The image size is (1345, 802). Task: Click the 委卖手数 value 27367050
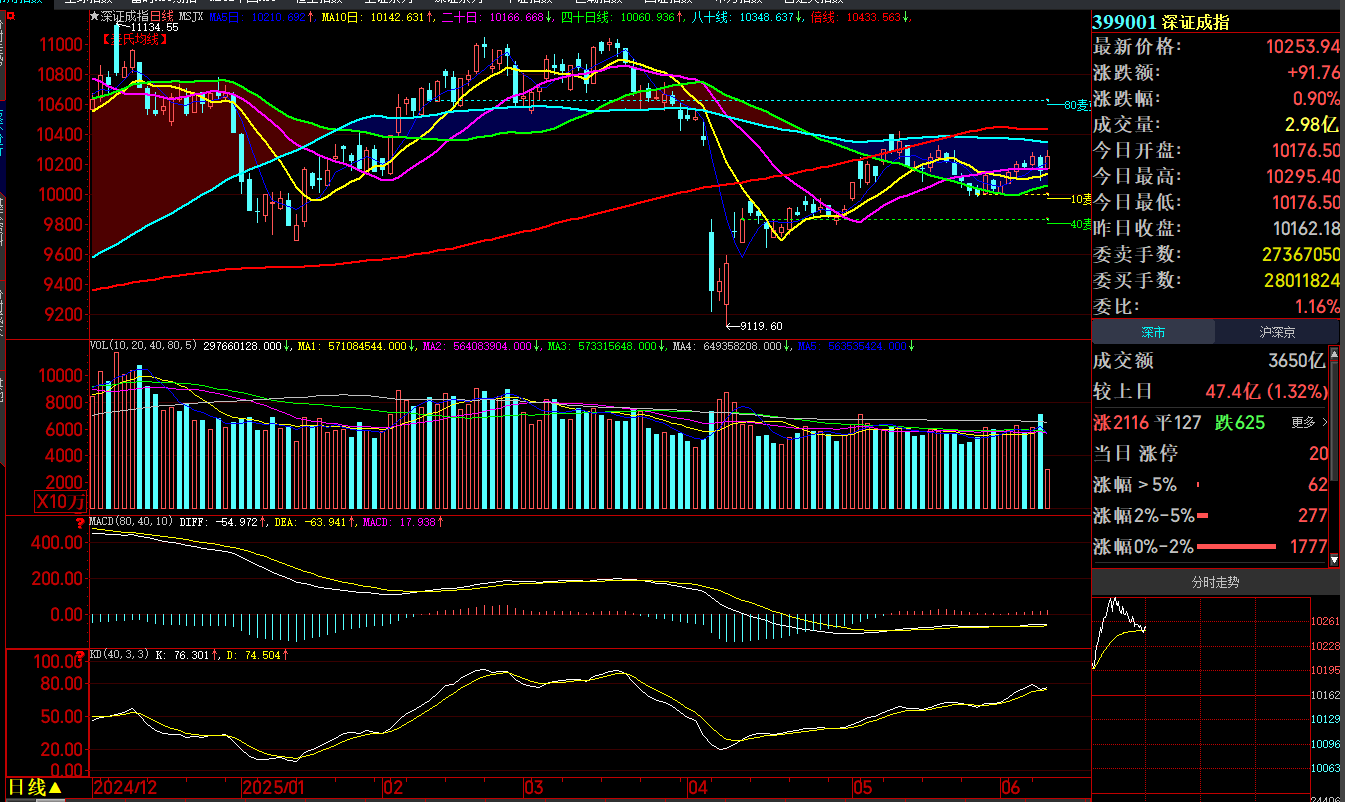(x=1301, y=255)
